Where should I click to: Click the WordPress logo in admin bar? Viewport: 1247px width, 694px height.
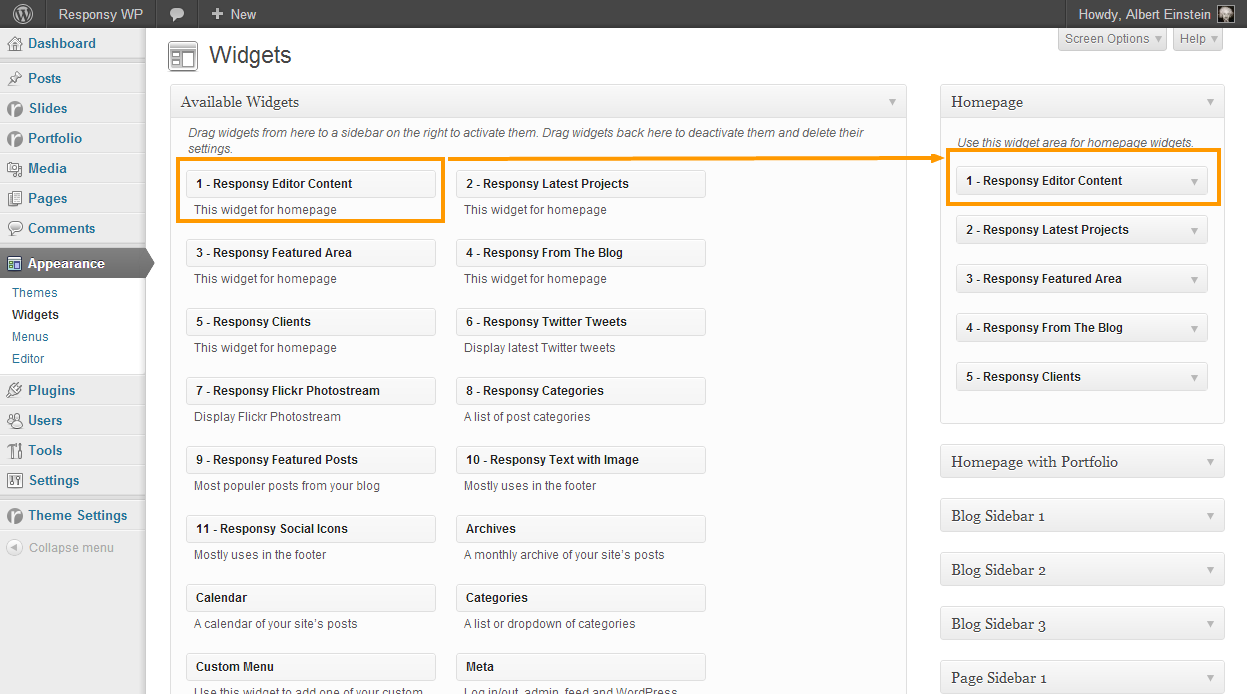(22, 14)
